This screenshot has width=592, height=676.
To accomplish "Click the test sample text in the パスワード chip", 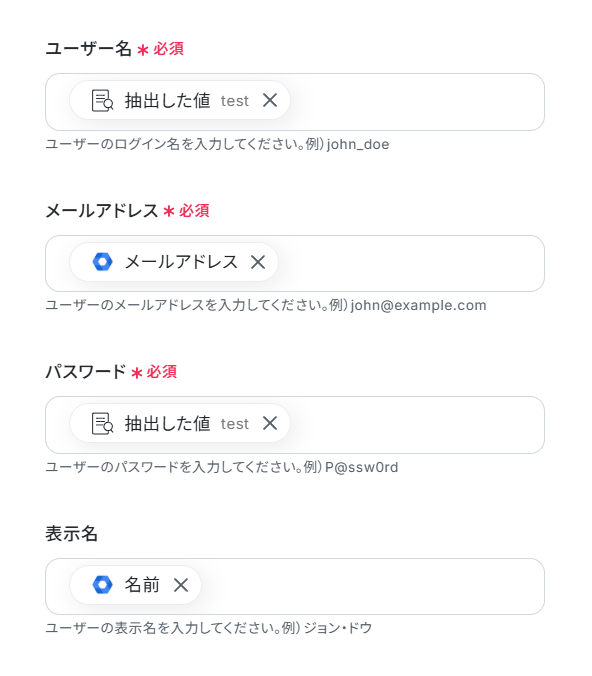I will click(x=235, y=424).
